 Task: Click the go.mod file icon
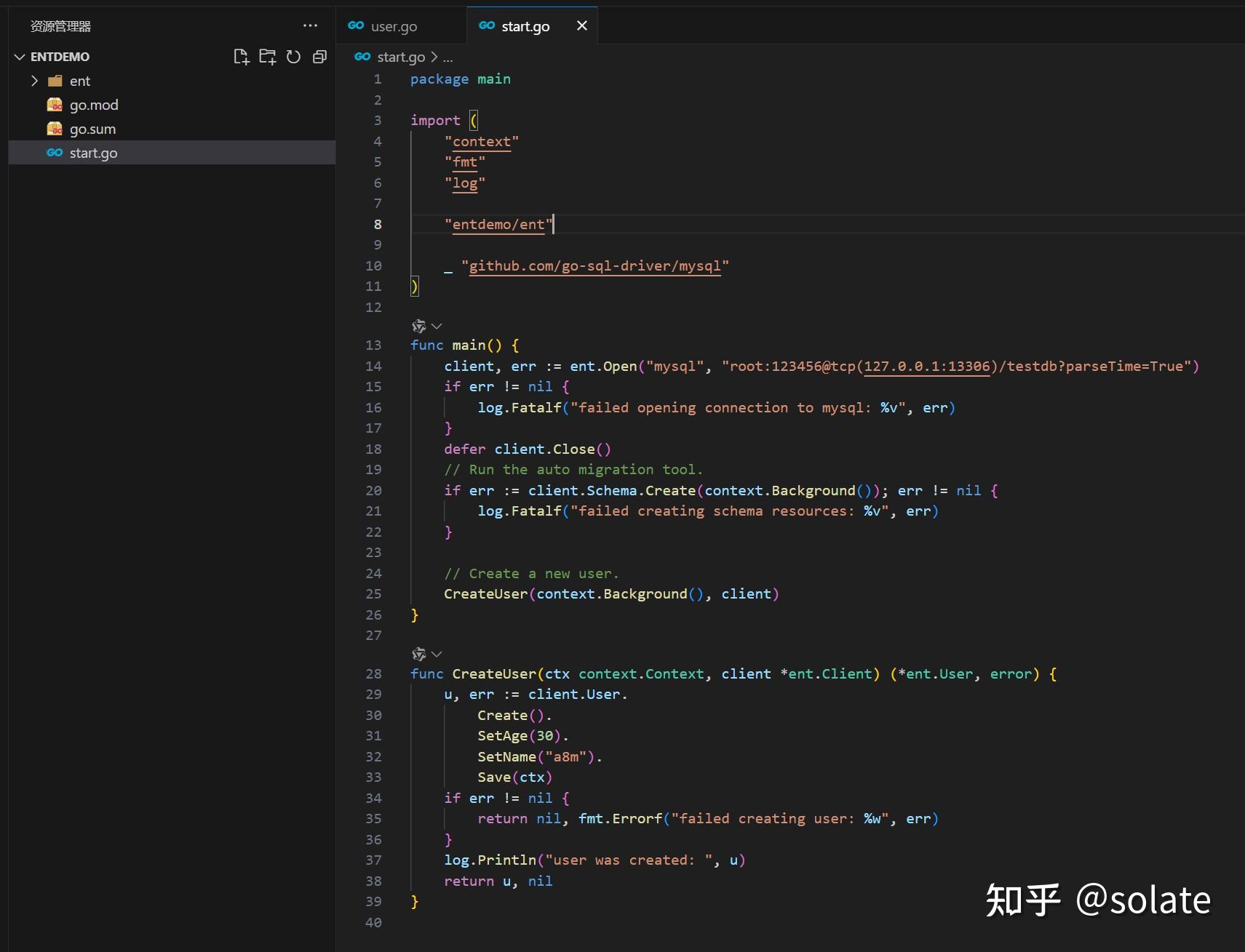pyautogui.click(x=55, y=105)
